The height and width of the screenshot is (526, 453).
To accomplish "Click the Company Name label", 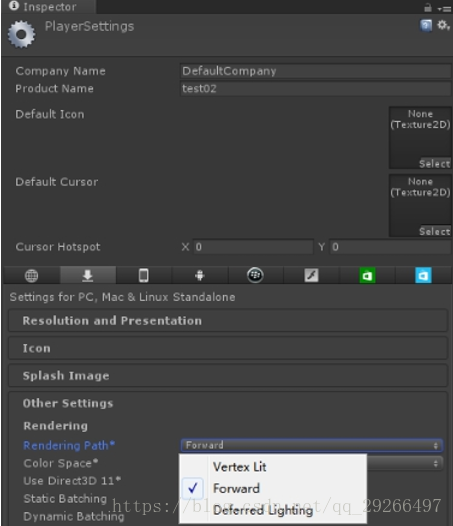I will tap(60, 71).
